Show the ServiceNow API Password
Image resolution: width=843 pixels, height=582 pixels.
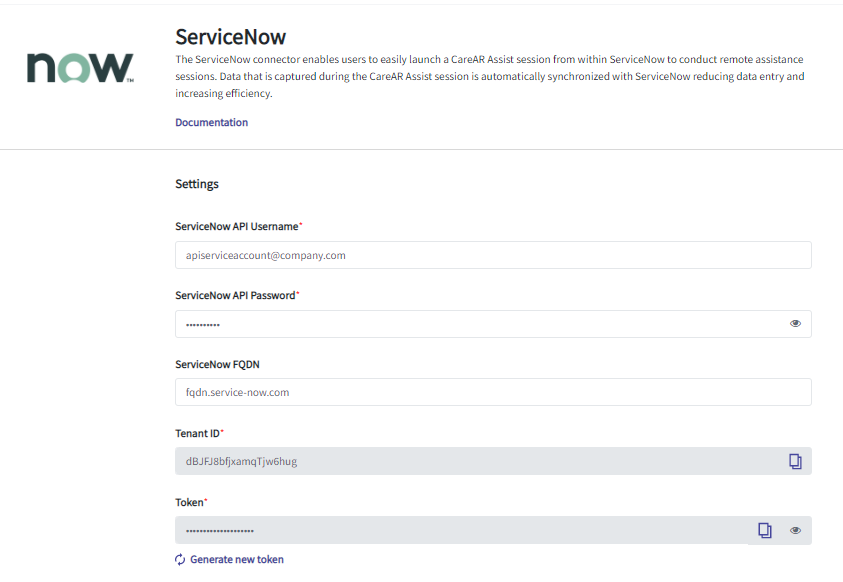(795, 324)
